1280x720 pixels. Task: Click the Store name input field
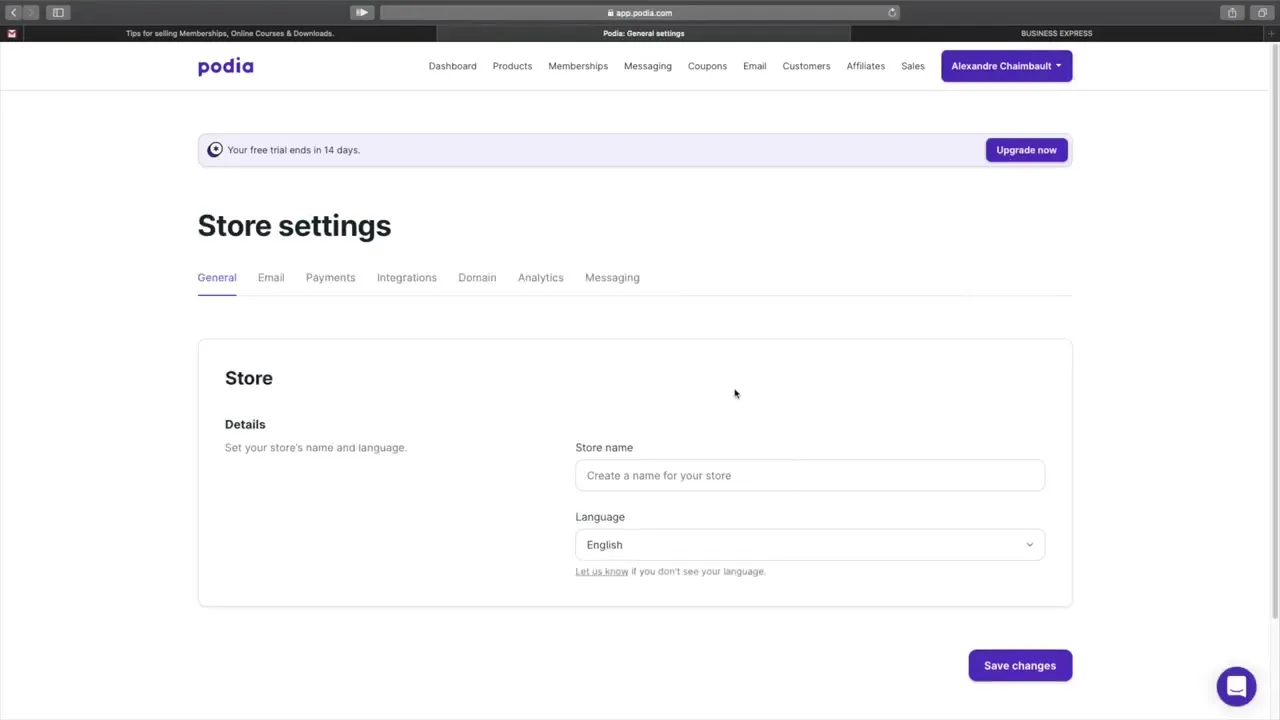click(809, 475)
